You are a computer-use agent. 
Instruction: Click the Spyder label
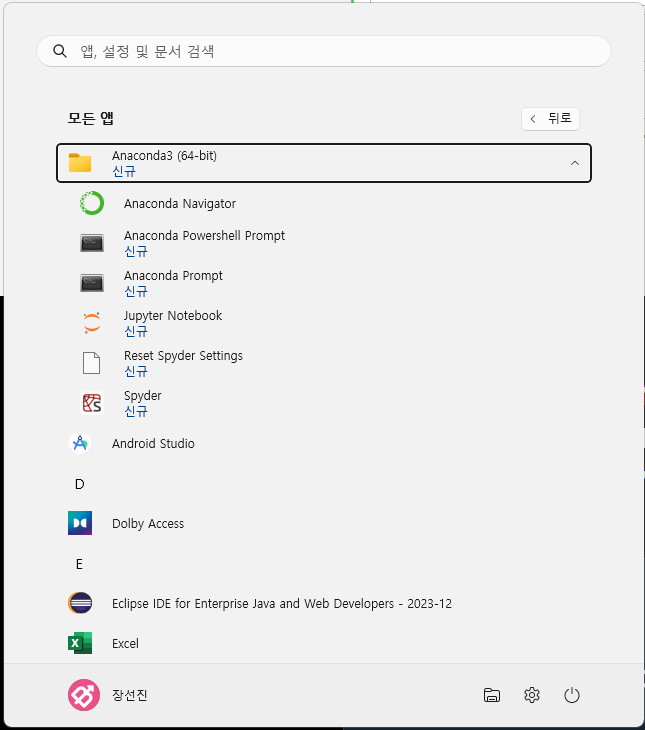143,396
